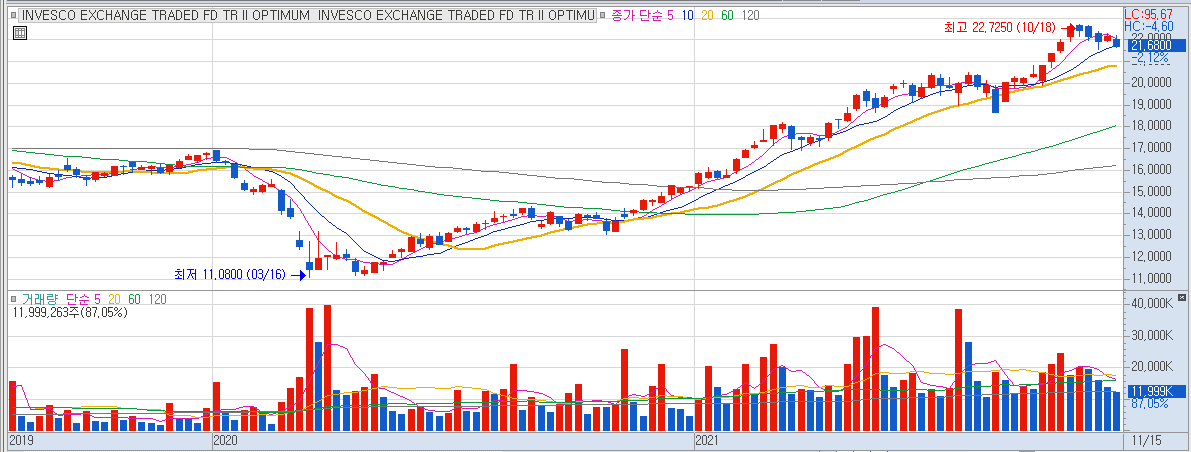The width and height of the screenshot is (1191, 452).
Task: Click the 20.0000 price axis label
Action: (1154, 83)
